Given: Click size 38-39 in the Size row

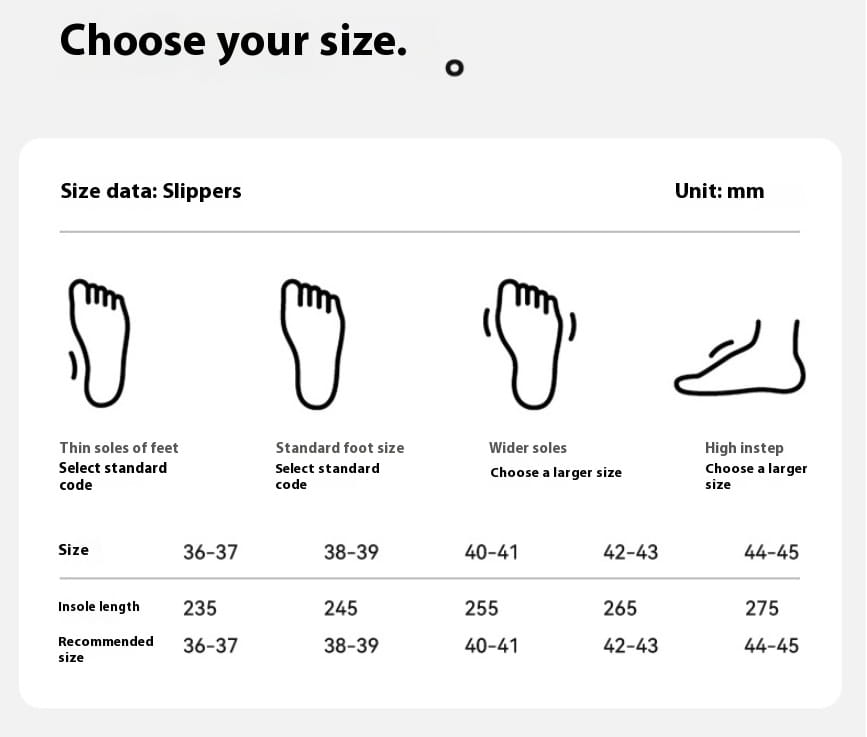Looking at the screenshot, I should point(351,552).
